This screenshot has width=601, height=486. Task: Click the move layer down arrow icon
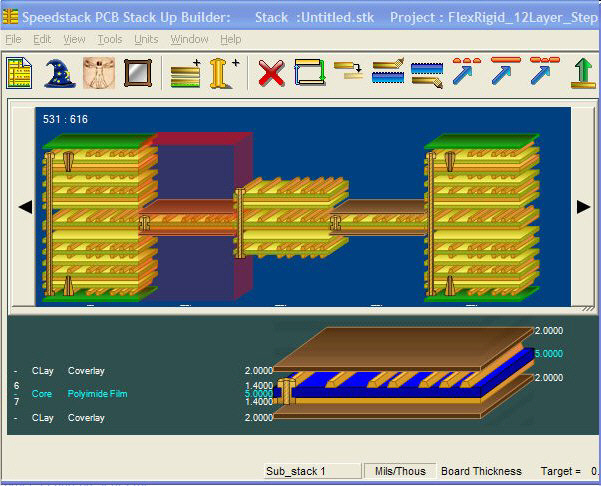pyautogui.click(x=348, y=71)
